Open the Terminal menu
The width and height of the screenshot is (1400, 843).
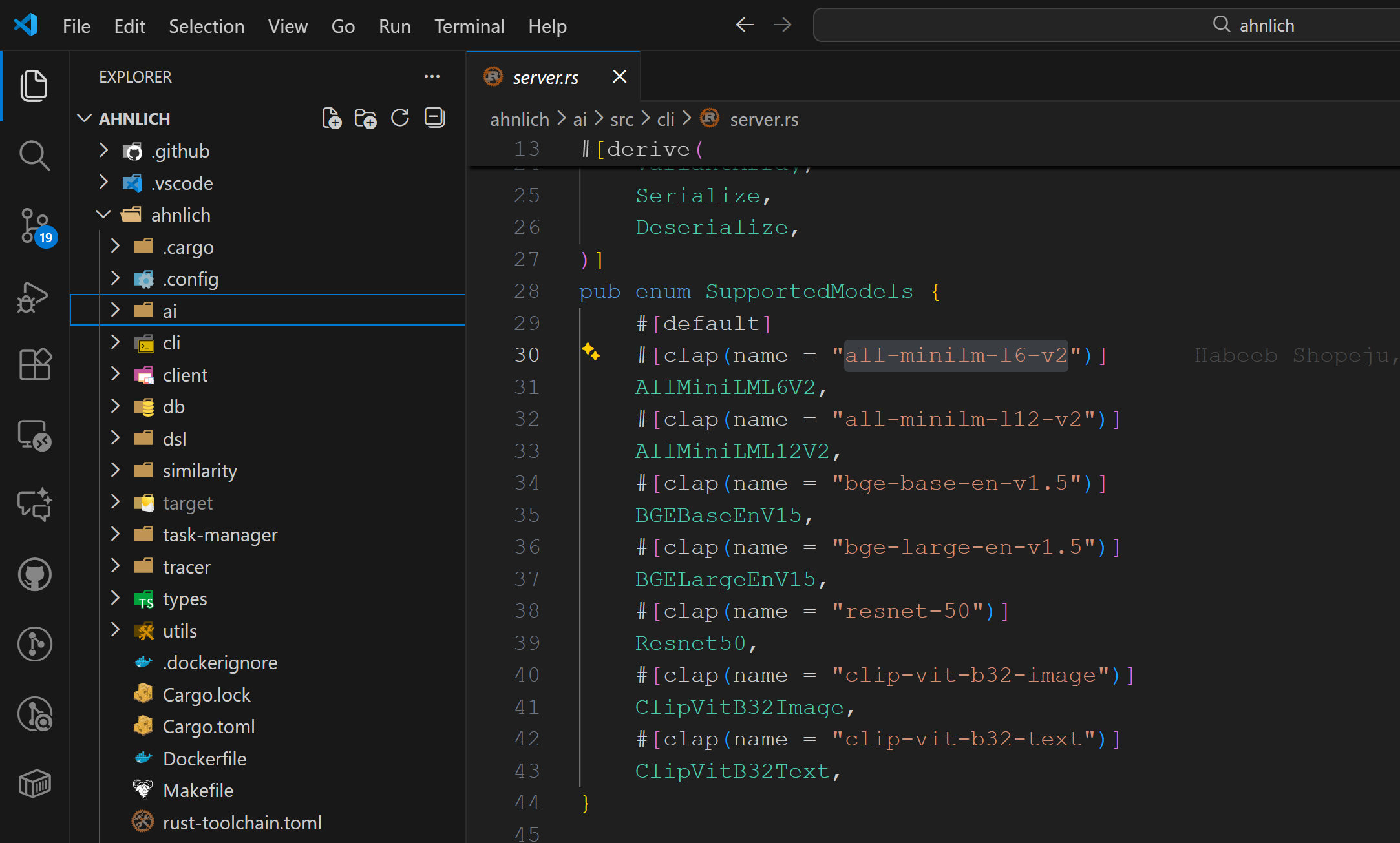[x=469, y=26]
